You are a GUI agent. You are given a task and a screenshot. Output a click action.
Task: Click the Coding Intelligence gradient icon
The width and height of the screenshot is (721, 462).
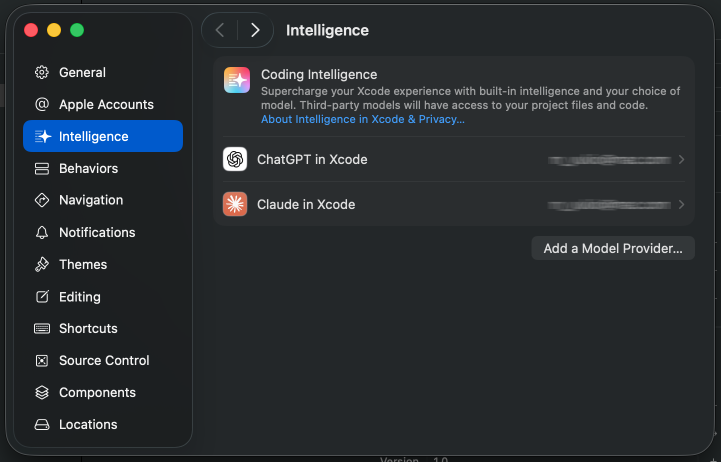point(237,80)
